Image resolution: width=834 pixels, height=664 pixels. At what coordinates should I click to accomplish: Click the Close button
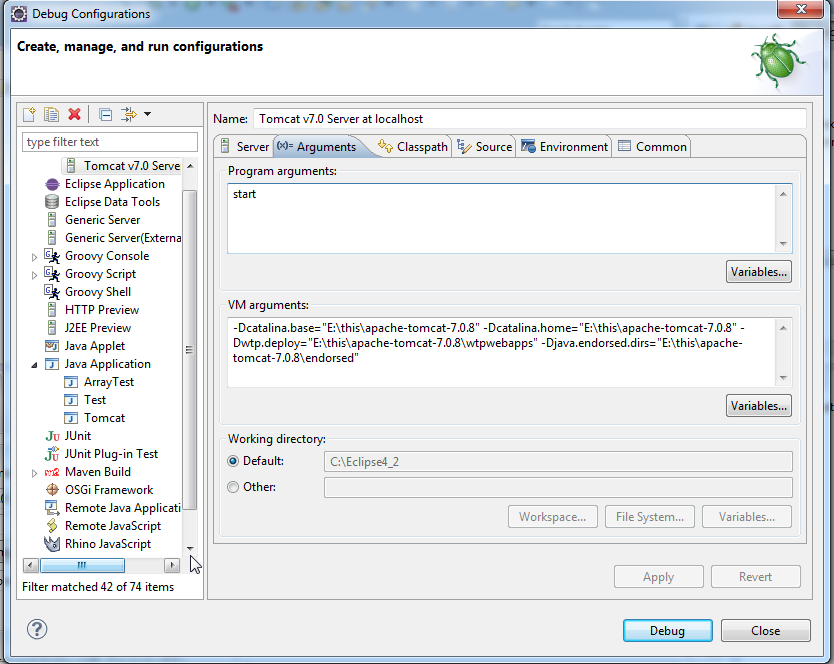pyautogui.click(x=765, y=630)
